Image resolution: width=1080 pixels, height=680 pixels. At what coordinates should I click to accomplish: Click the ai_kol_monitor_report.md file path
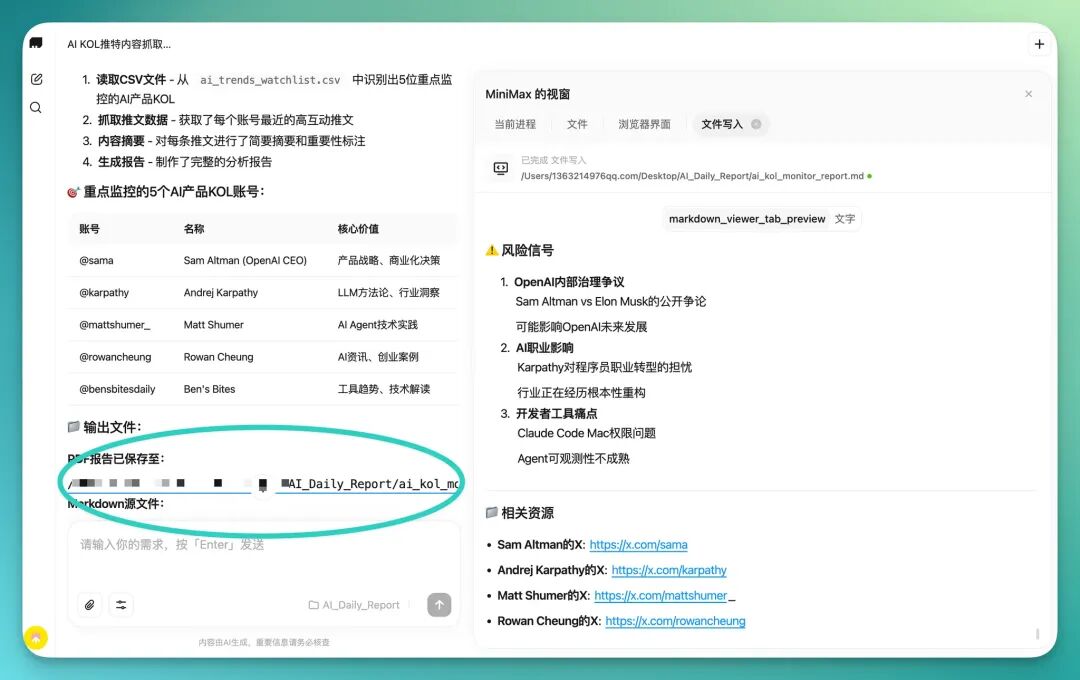click(692, 176)
